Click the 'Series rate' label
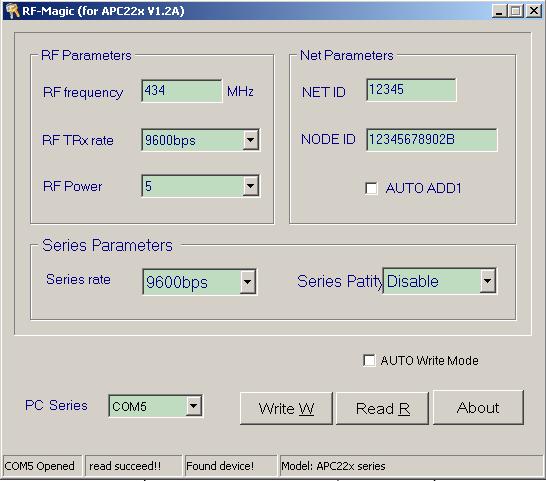Screen dimensions: 546x481 (78, 279)
